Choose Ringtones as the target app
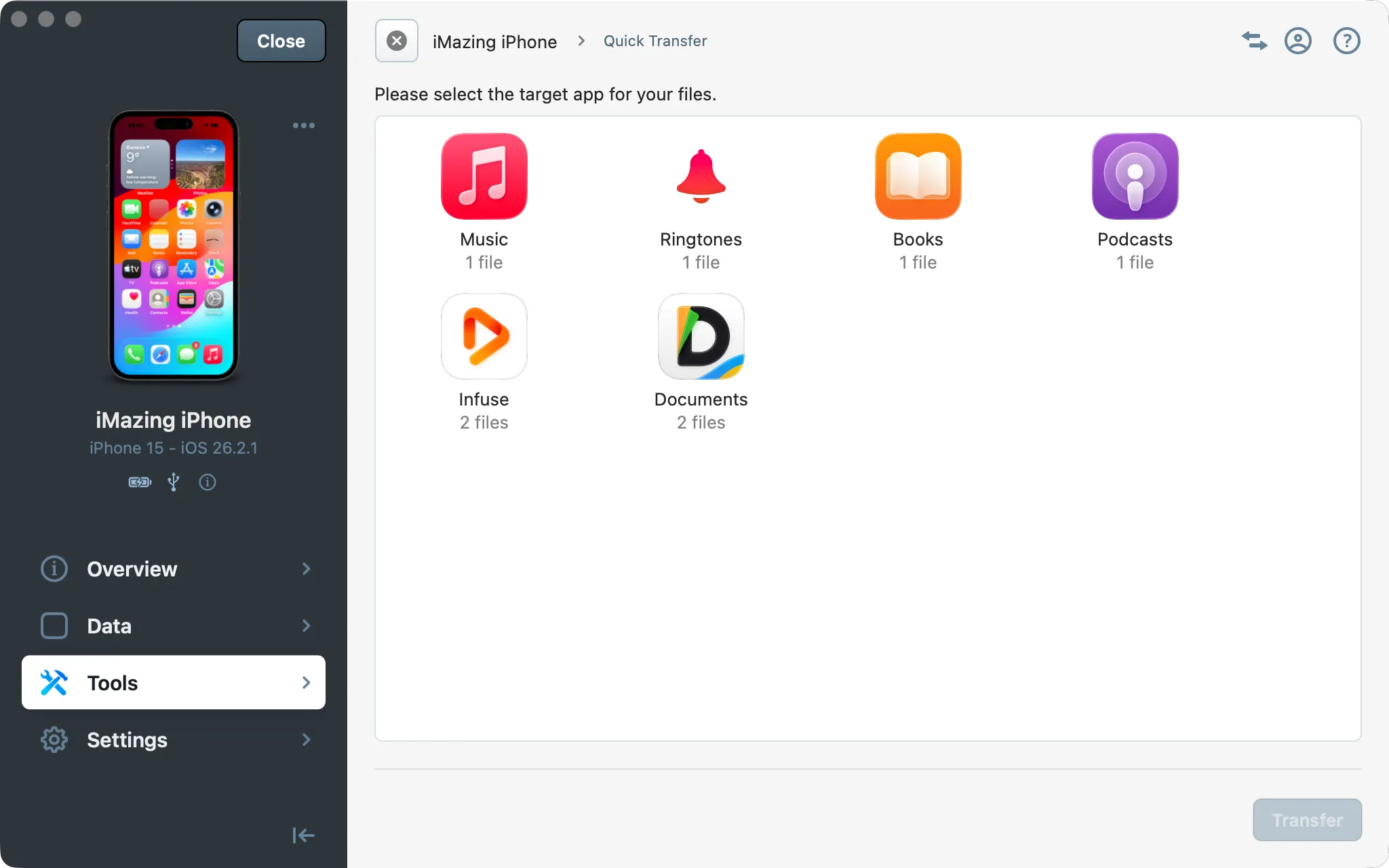 coord(701,176)
